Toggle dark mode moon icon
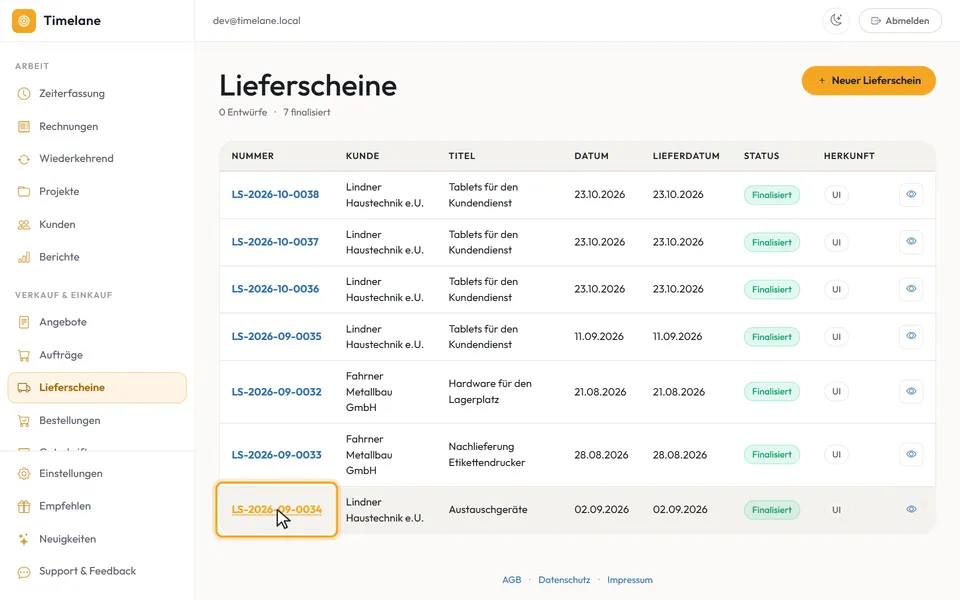Viewport: 960px width, 600px height. (x=836, y=20)
